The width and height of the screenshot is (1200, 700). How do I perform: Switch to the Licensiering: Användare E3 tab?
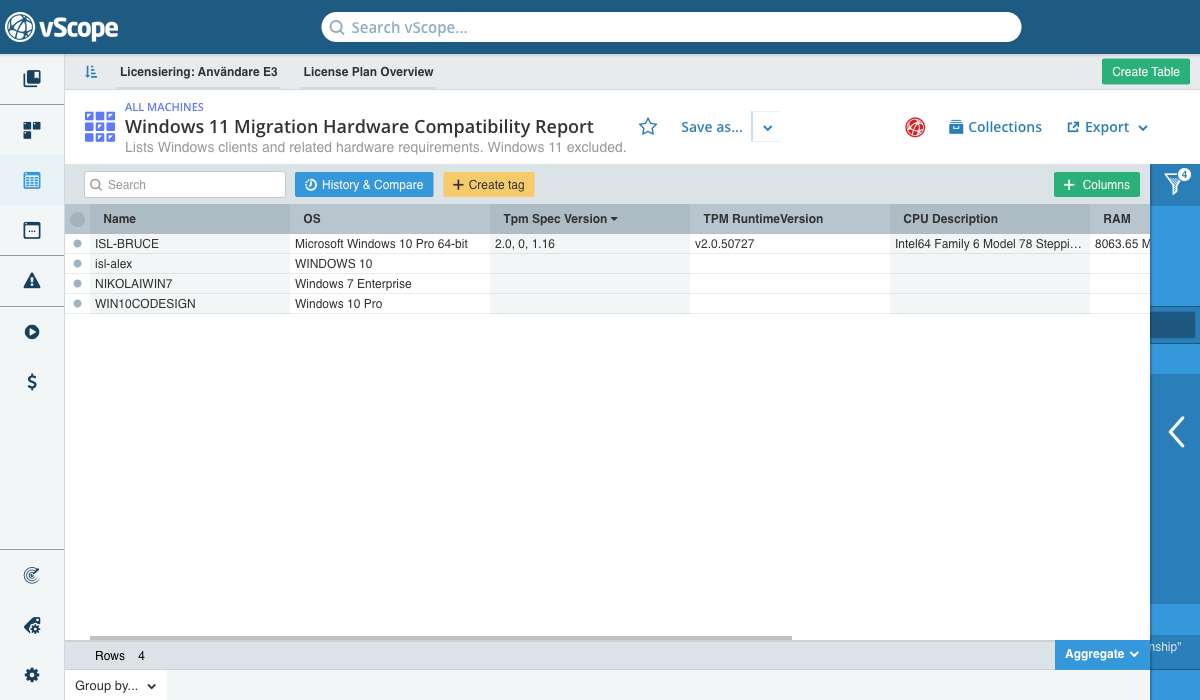199,72
